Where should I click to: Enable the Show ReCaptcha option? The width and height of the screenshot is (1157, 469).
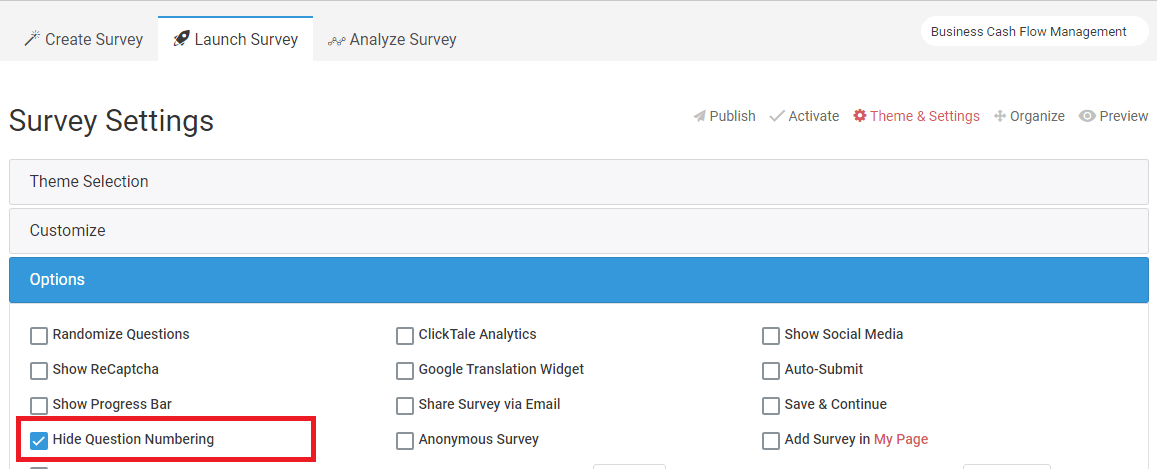[x=38, y=370]
